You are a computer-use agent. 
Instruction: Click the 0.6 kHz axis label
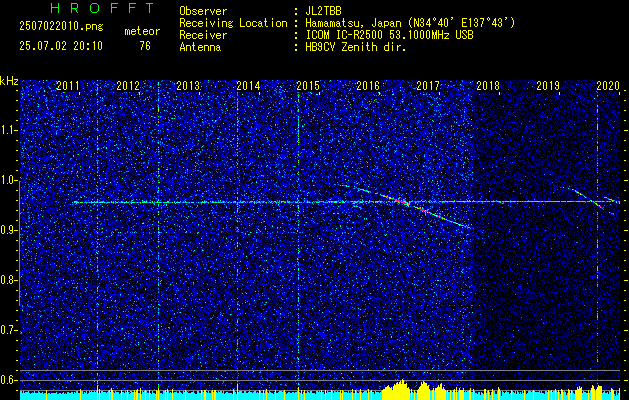[x=9, y=380]
